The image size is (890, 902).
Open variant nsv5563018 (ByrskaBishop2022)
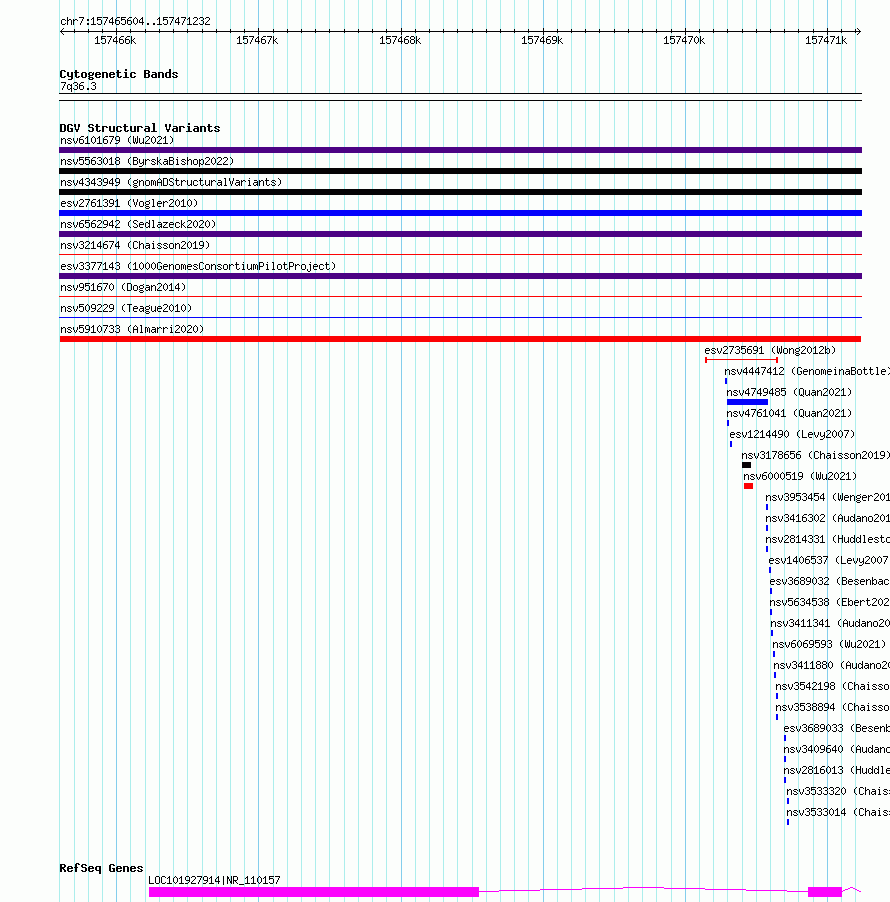pos(147,161)
